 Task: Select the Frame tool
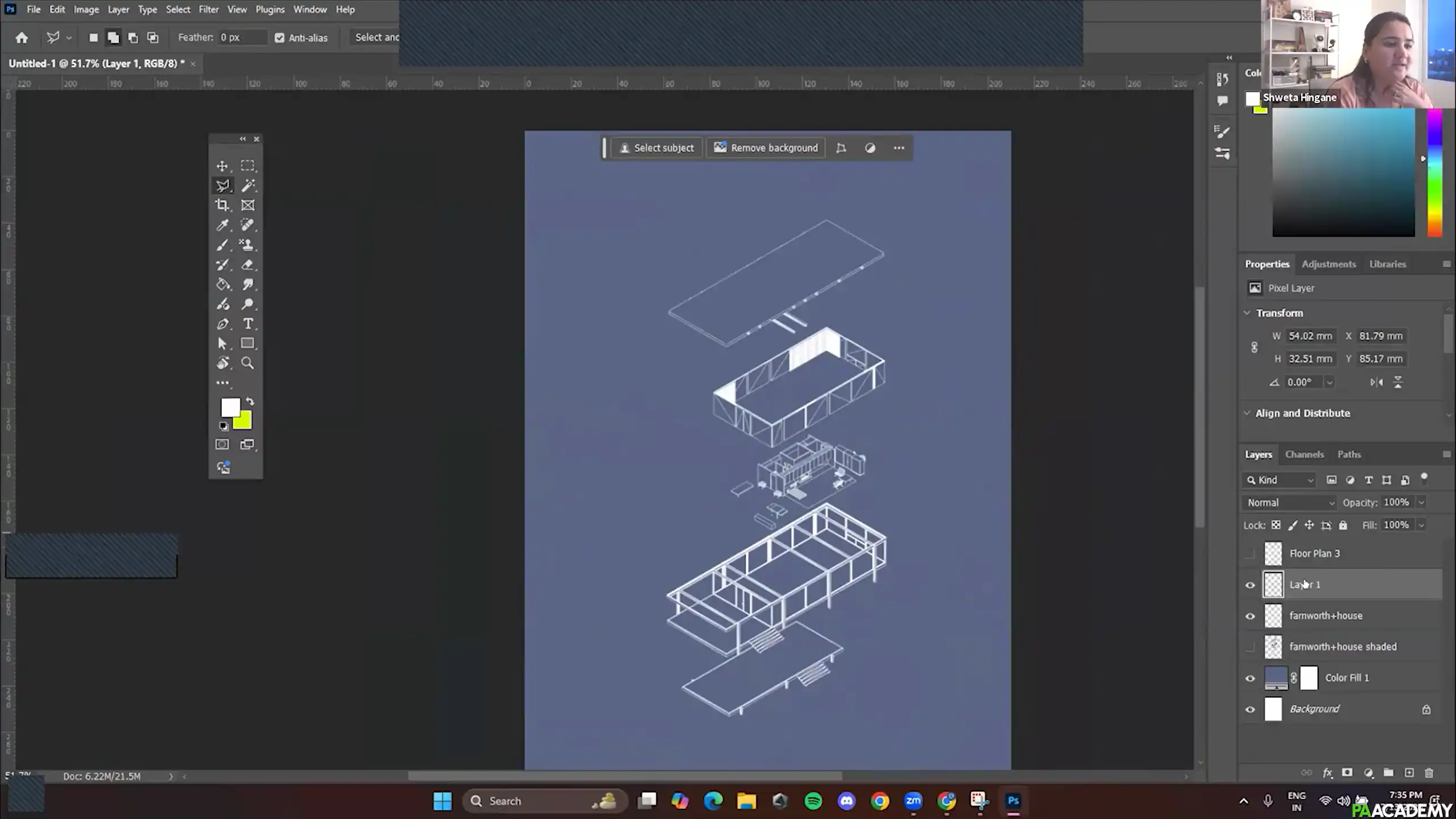click(x=248, y=205)
